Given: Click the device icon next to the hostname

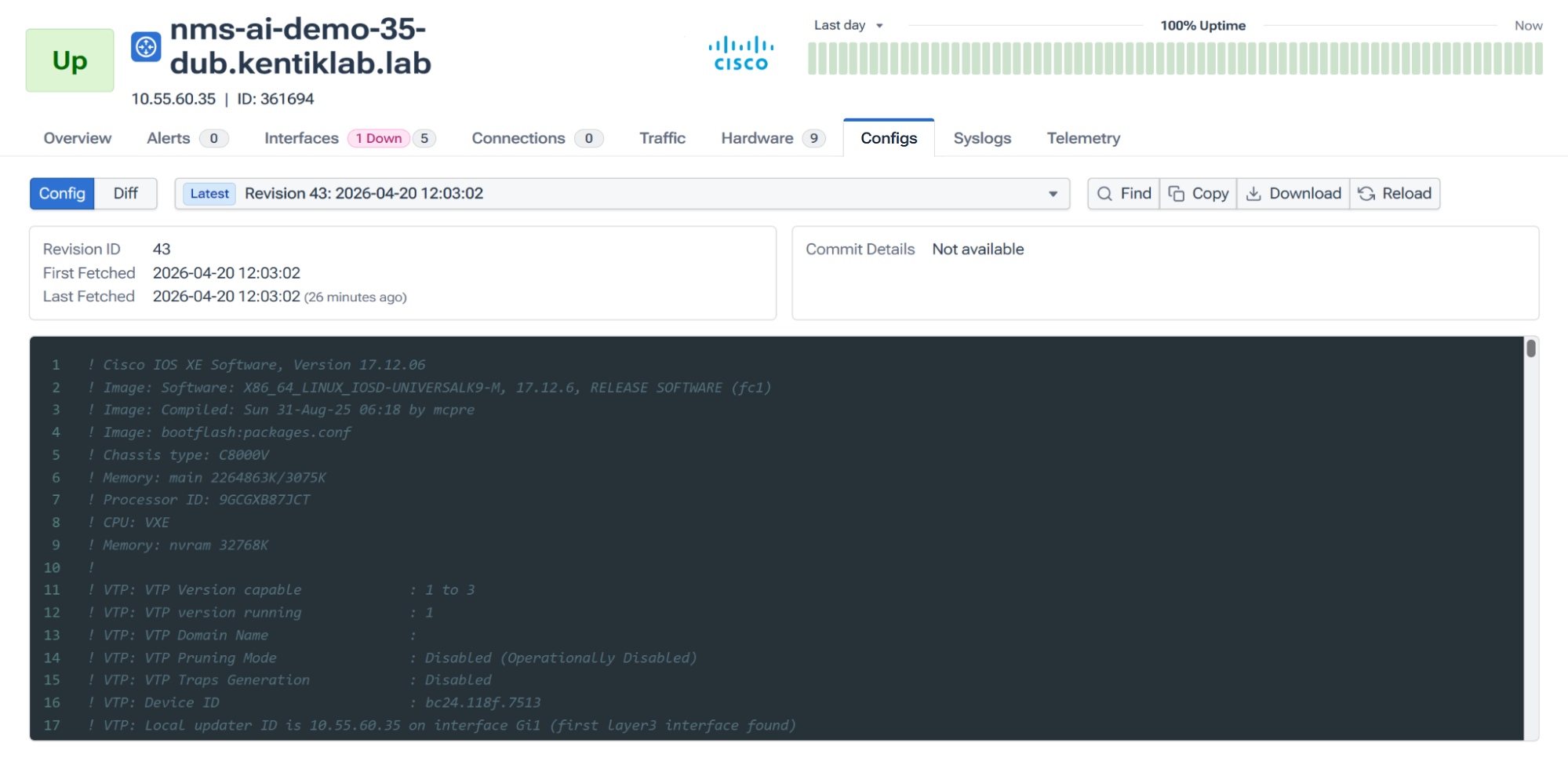Looking at the screenshot, I should pyautogui.click(x=146, y=46).
